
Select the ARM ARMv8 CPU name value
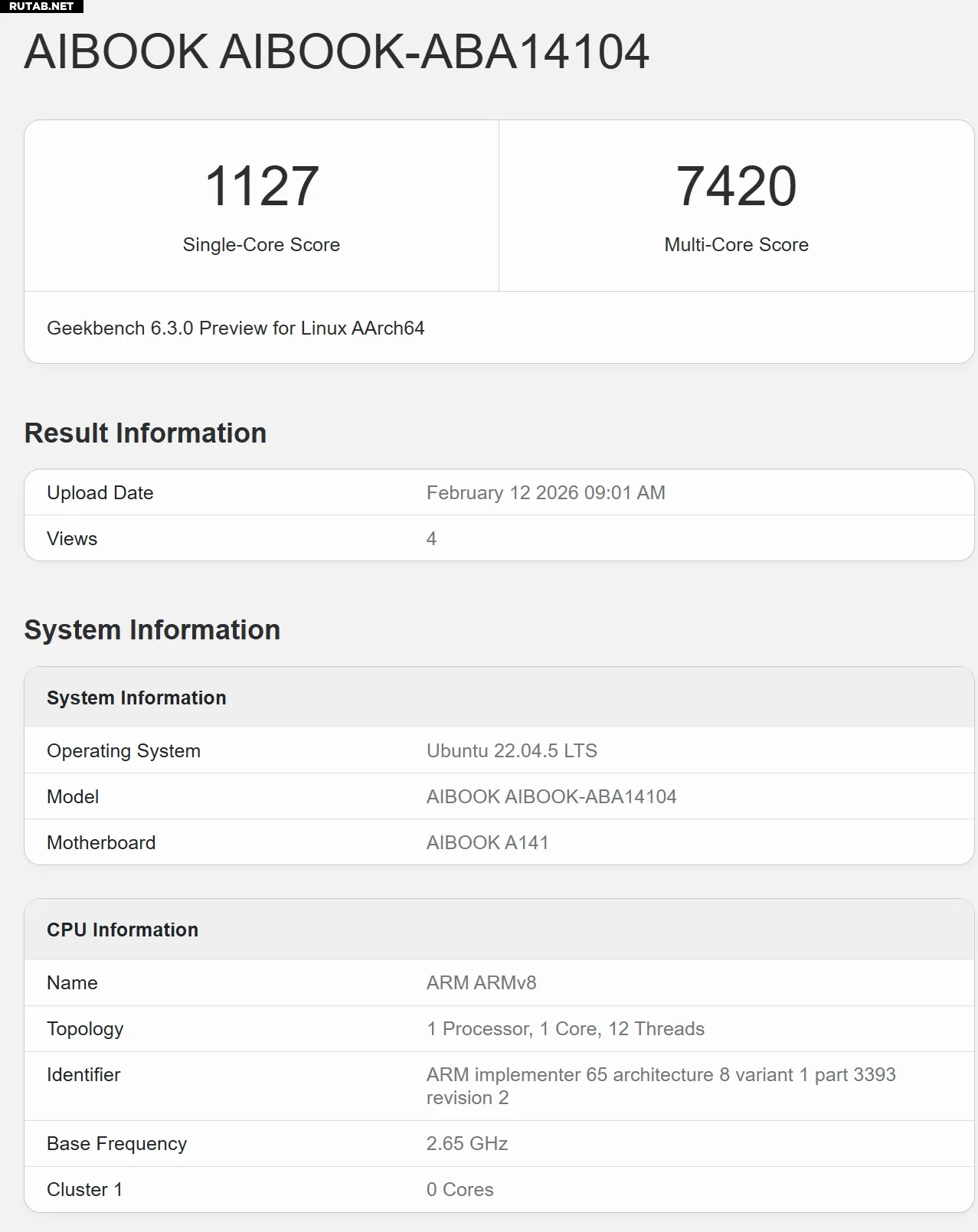(x=481, y=983)
